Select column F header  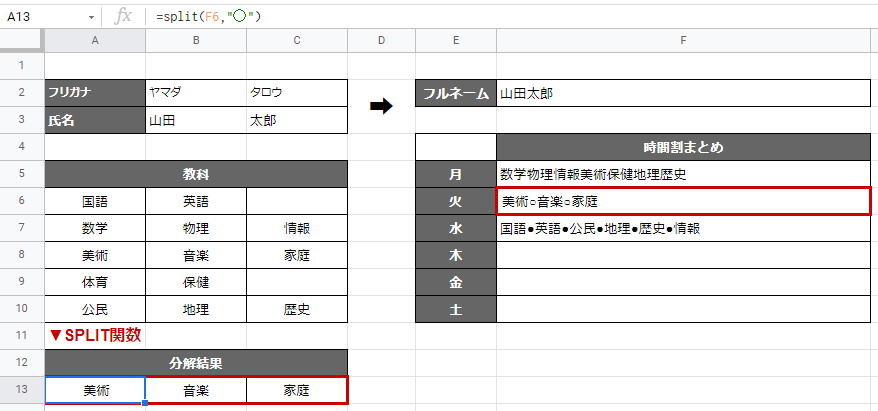pyautogui.click(x=683, y=40)
